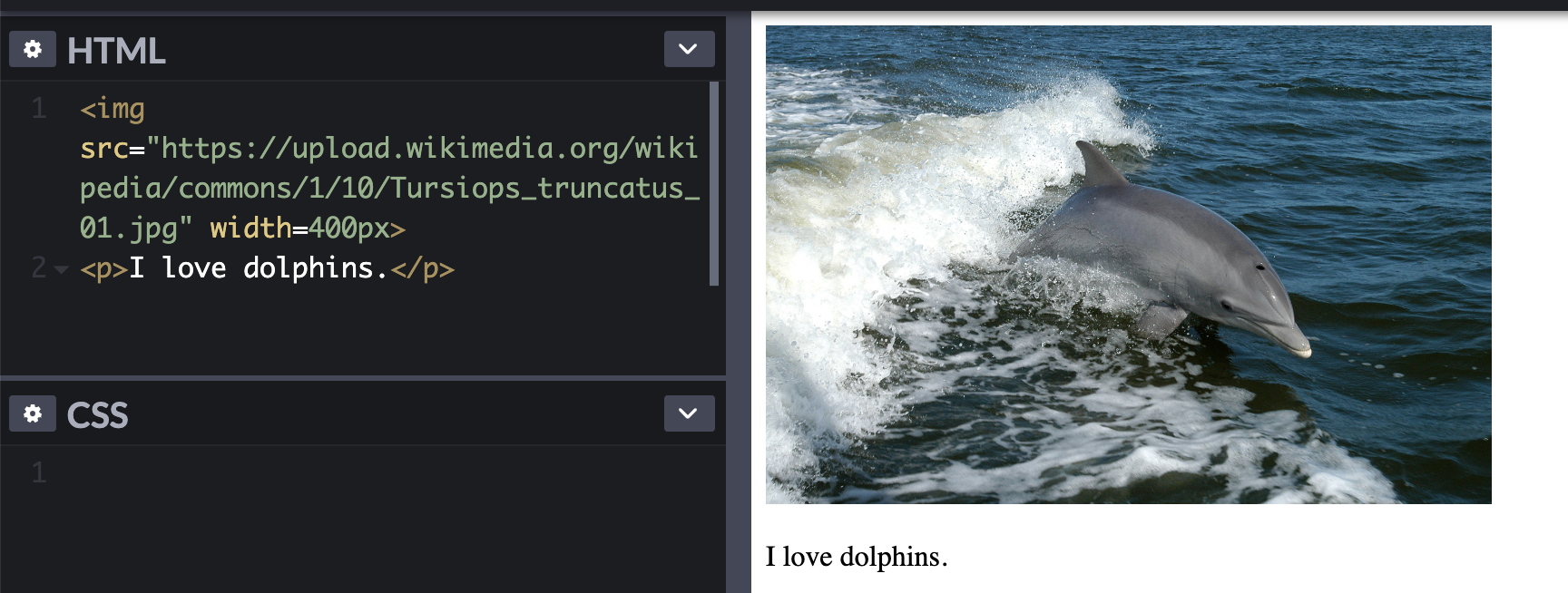Place cursor in the img tag name
Image resolution: width=1568 pixels, height=593 pixels.
(x=120, y=110)
